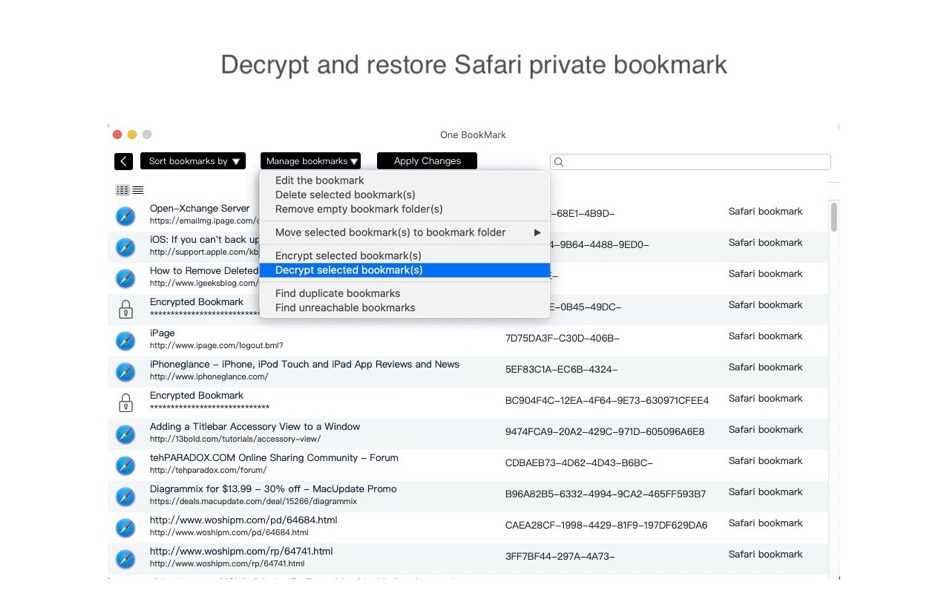Screen dimensions: 950x594
Task: Switch to grid view icon
Action: point(122,190)
